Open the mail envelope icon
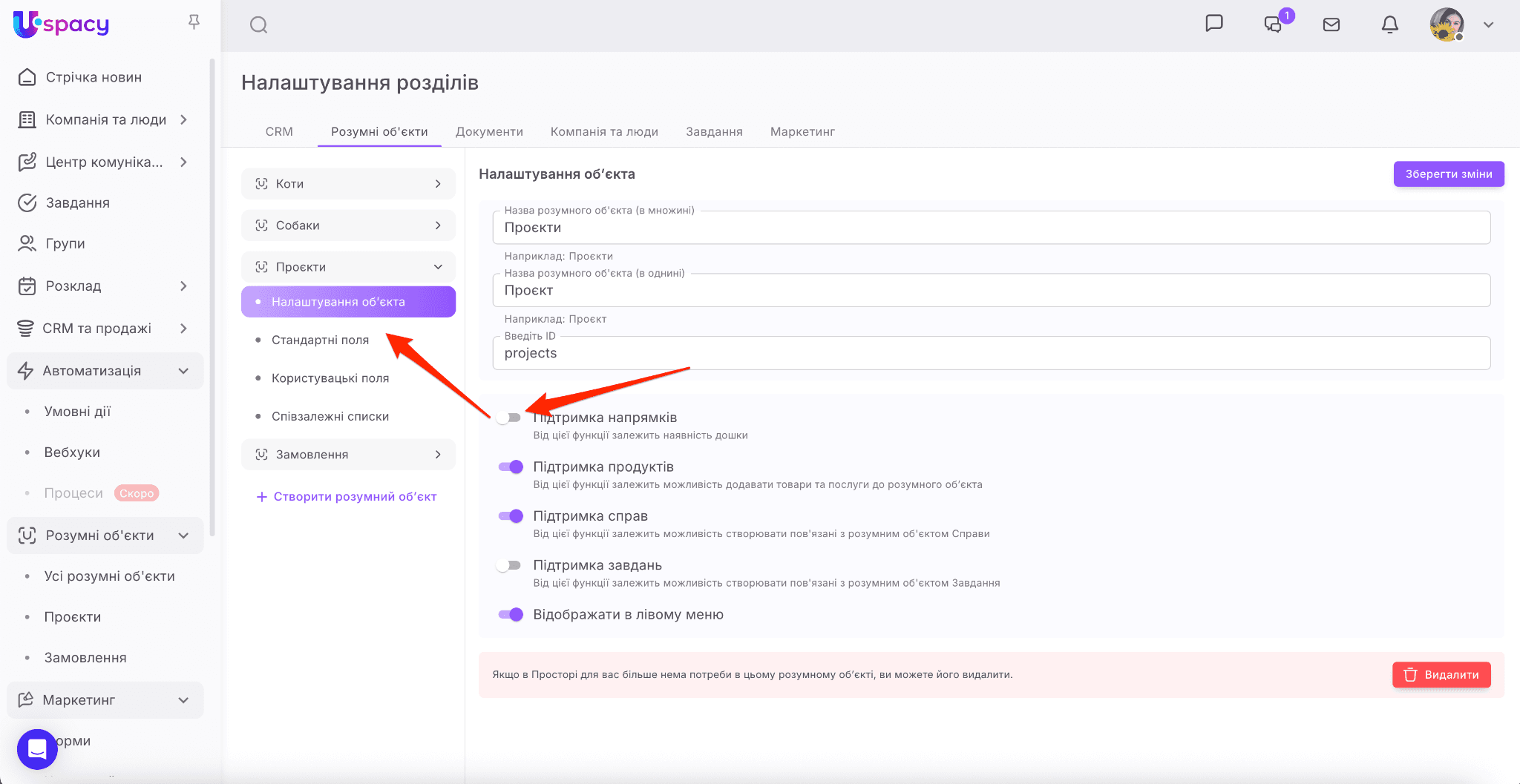Image resolution: width=1520 pixels, height=784 pixels. pos(1331,24)
